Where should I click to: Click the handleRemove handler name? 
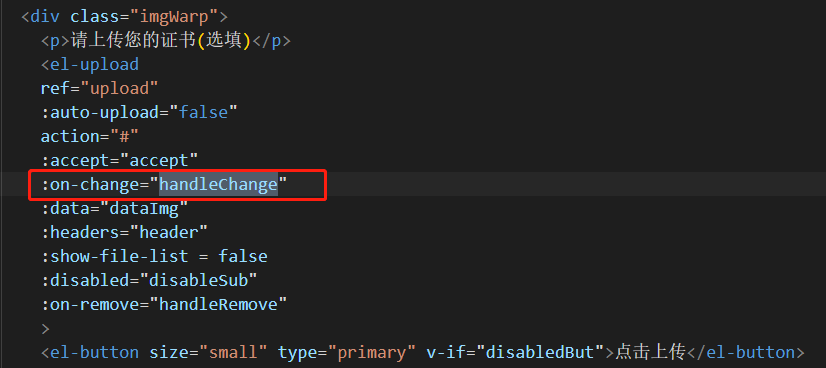pos(219,305)
